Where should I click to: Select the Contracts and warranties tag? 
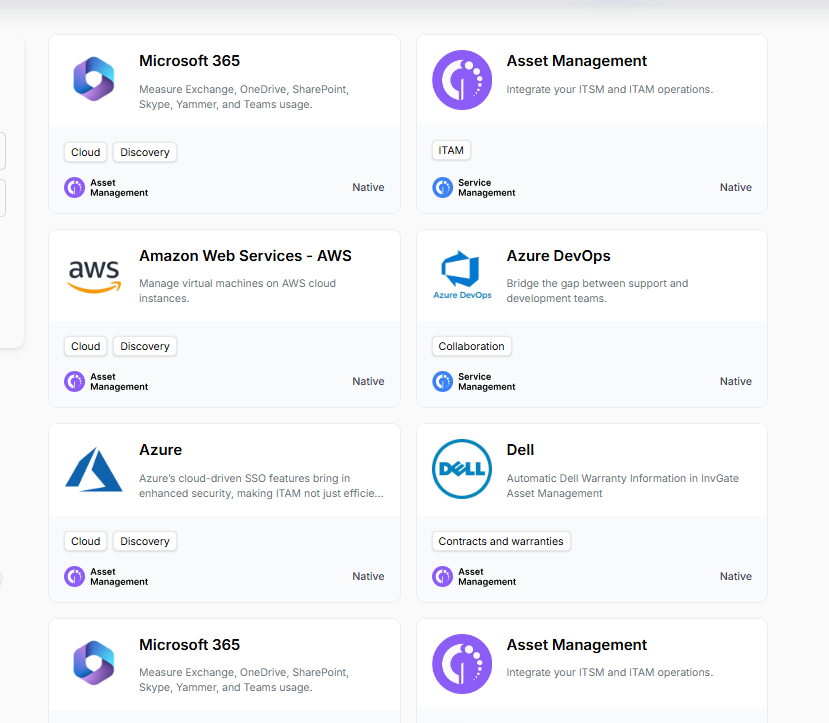[x=501, y=541]
